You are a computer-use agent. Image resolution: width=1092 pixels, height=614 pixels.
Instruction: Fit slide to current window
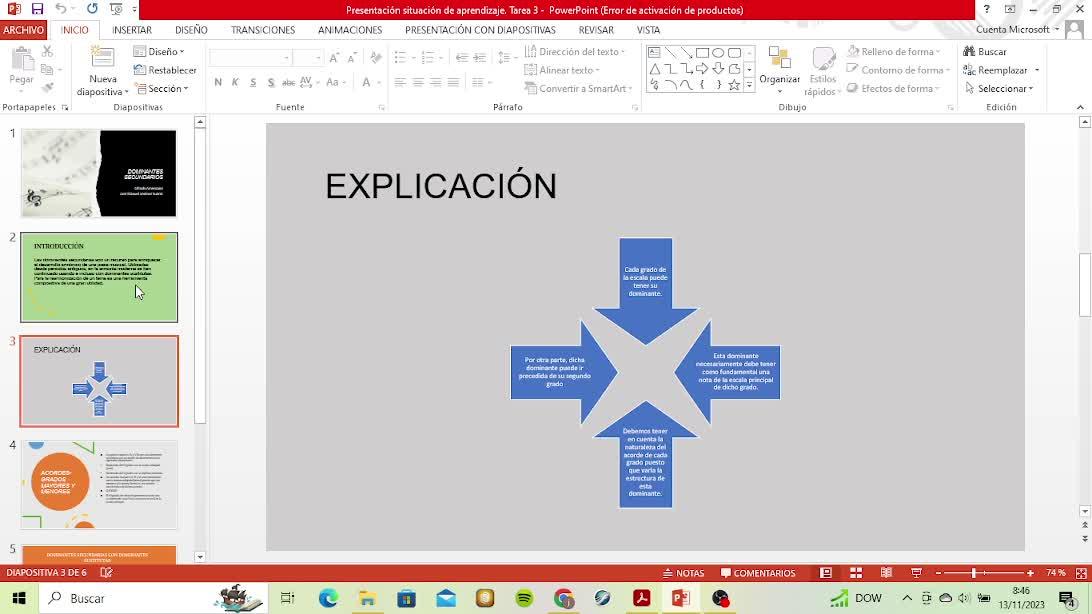1080,573
